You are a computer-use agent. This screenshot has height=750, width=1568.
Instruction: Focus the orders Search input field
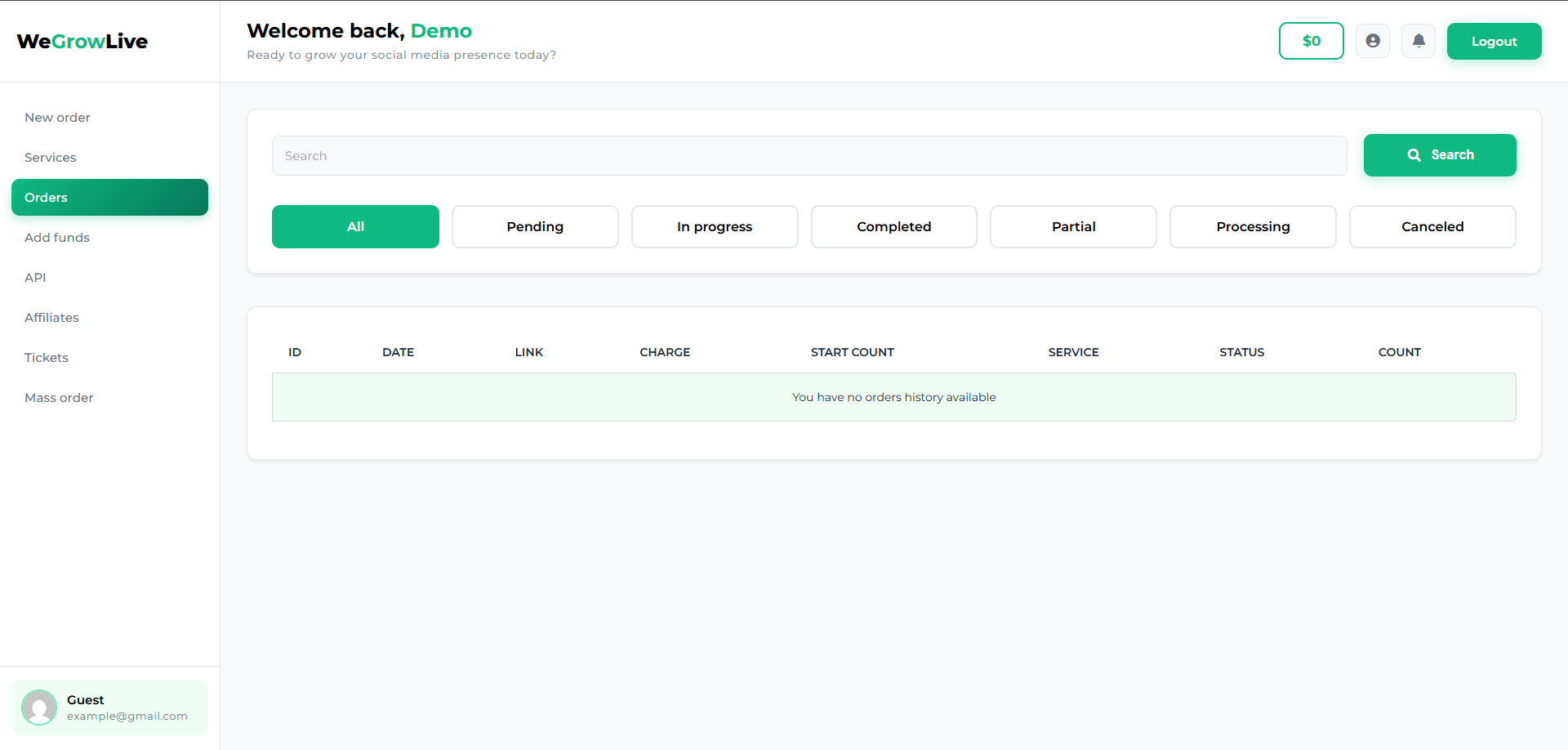click(808, 156)
